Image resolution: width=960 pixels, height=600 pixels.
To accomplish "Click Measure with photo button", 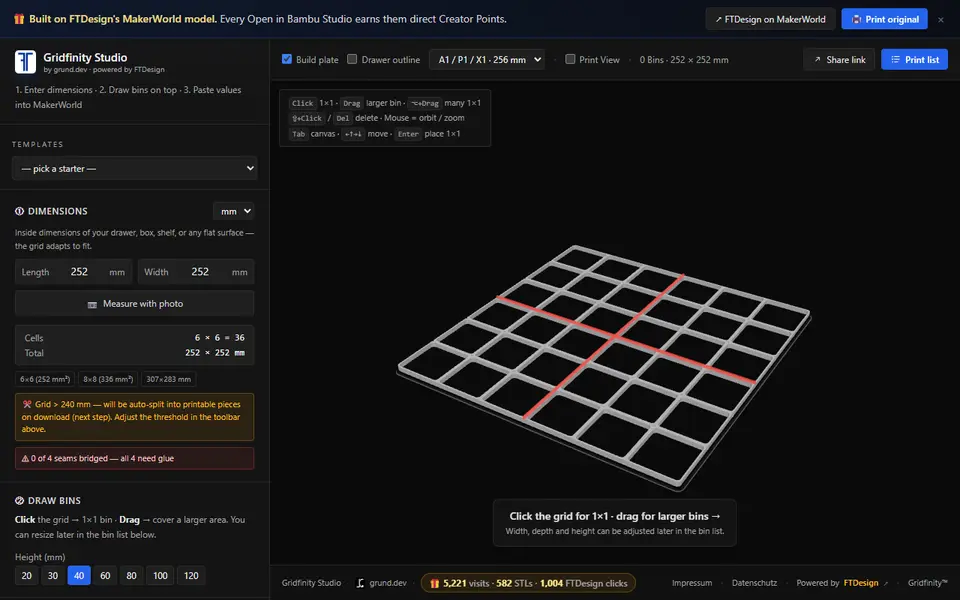I will (x=135, y=304).
